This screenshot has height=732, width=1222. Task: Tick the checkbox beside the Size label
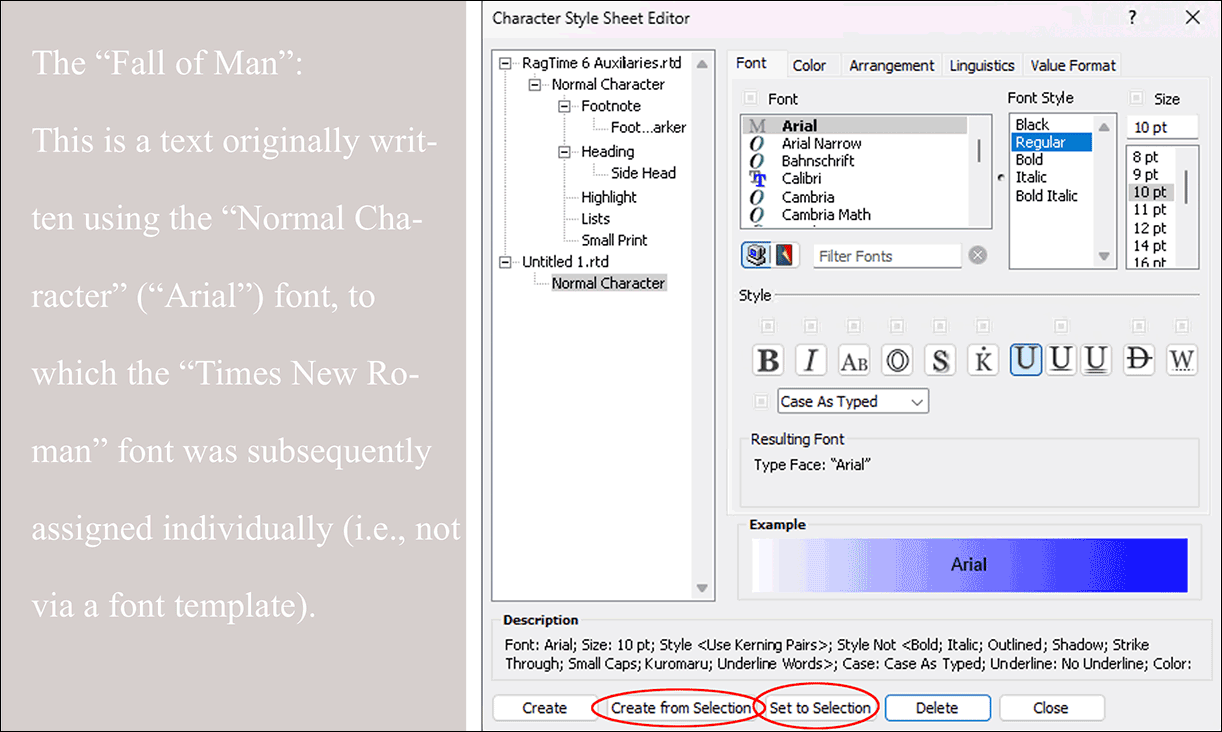click(1135, 98)
